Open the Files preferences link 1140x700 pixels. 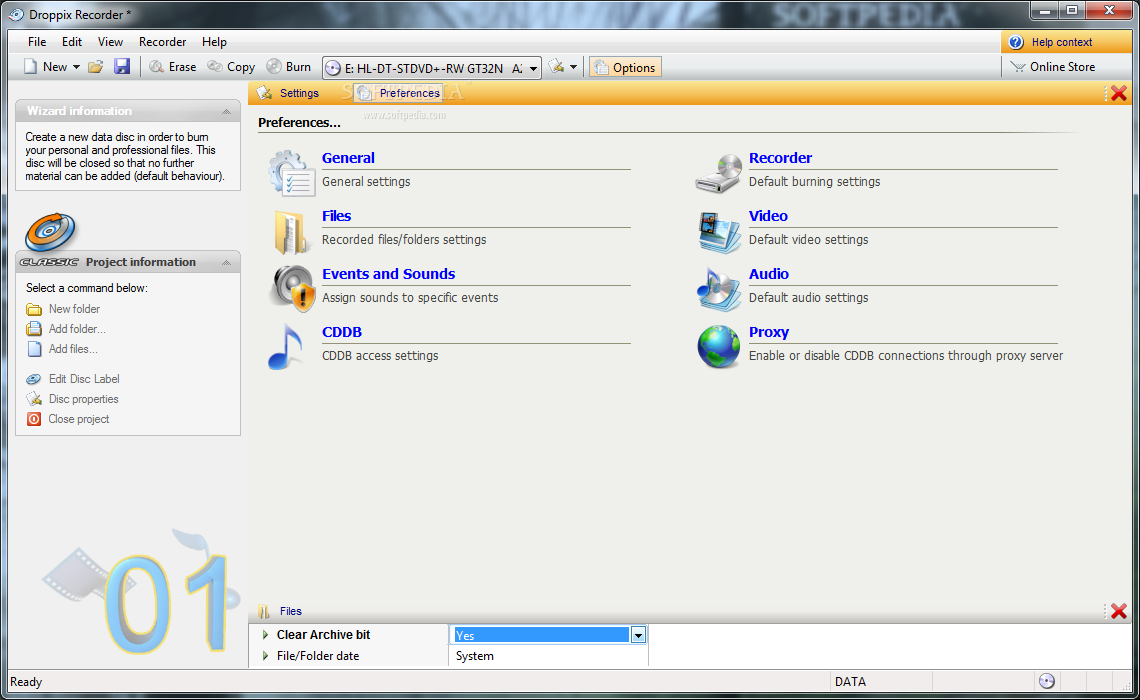point(337,216)
